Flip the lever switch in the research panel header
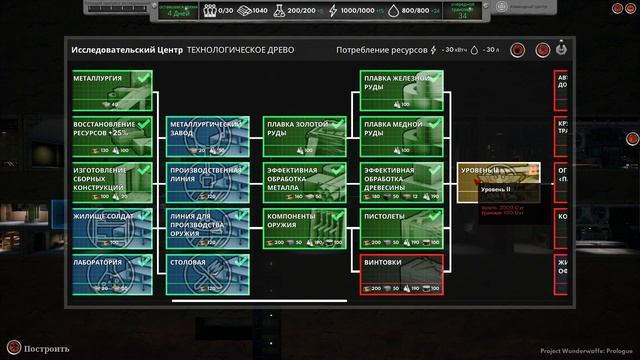640x360 pixels. click(x=562, y=47)
